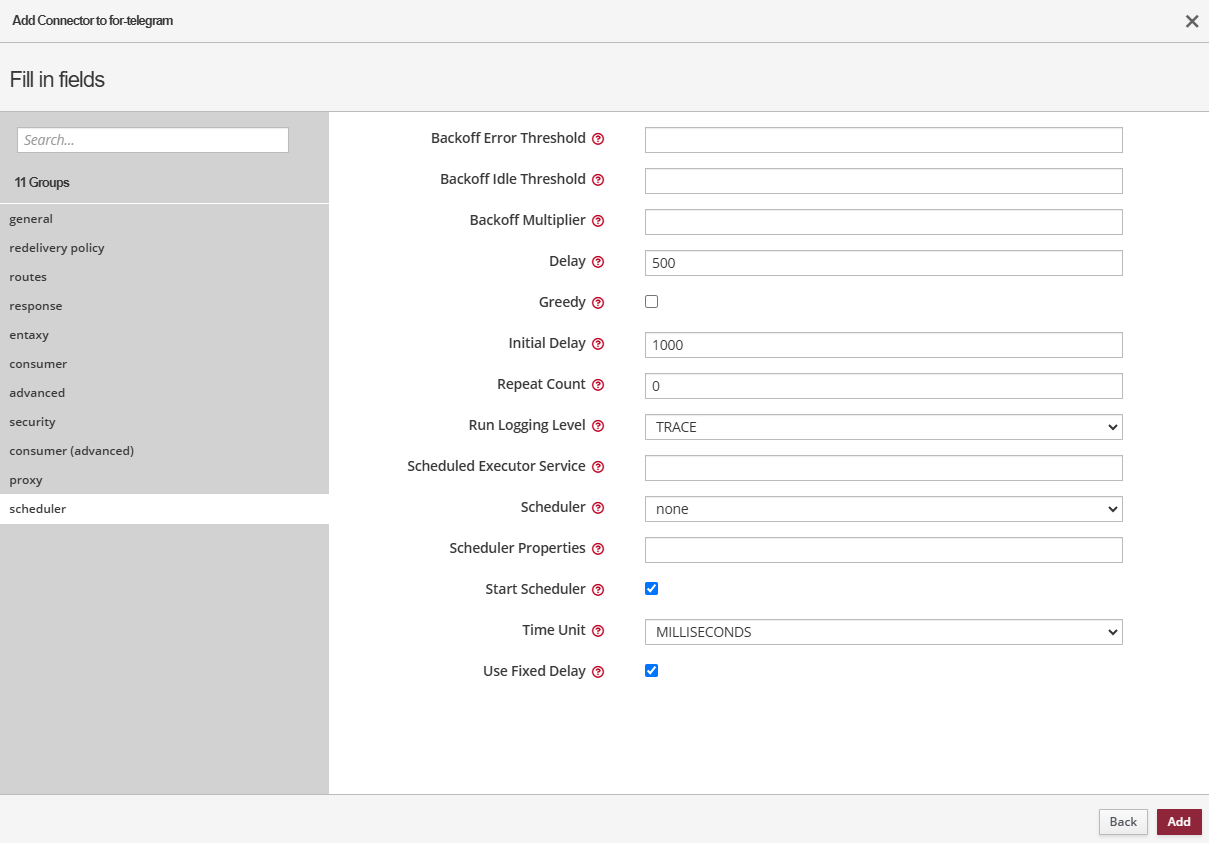Image resolution: width=1209 pixels, height=843 pixels.
Task: Select the redelivery policy group
Action: click(57, 248)
